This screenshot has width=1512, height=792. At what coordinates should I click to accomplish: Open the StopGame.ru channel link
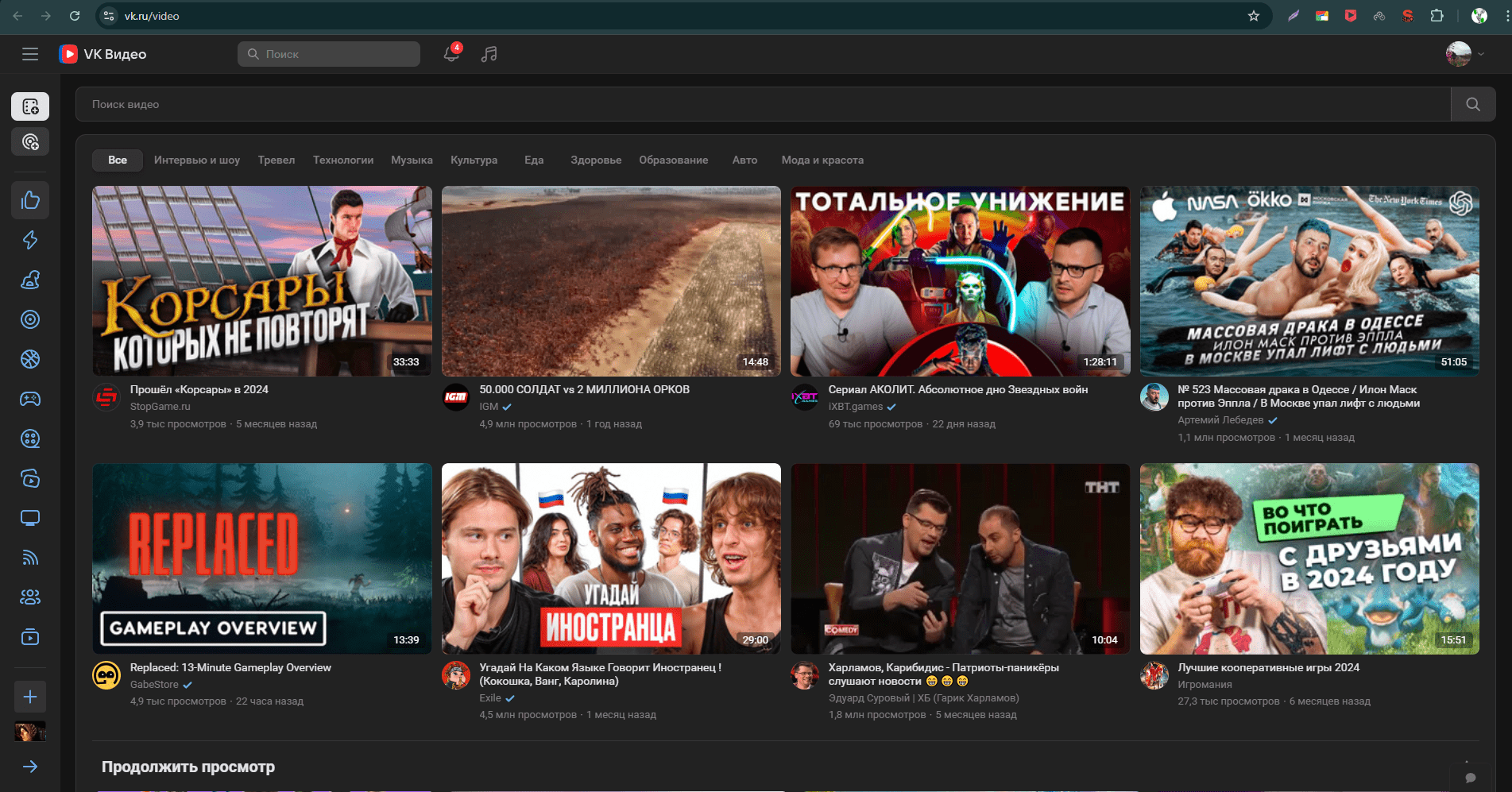click(x=160, y=406)
